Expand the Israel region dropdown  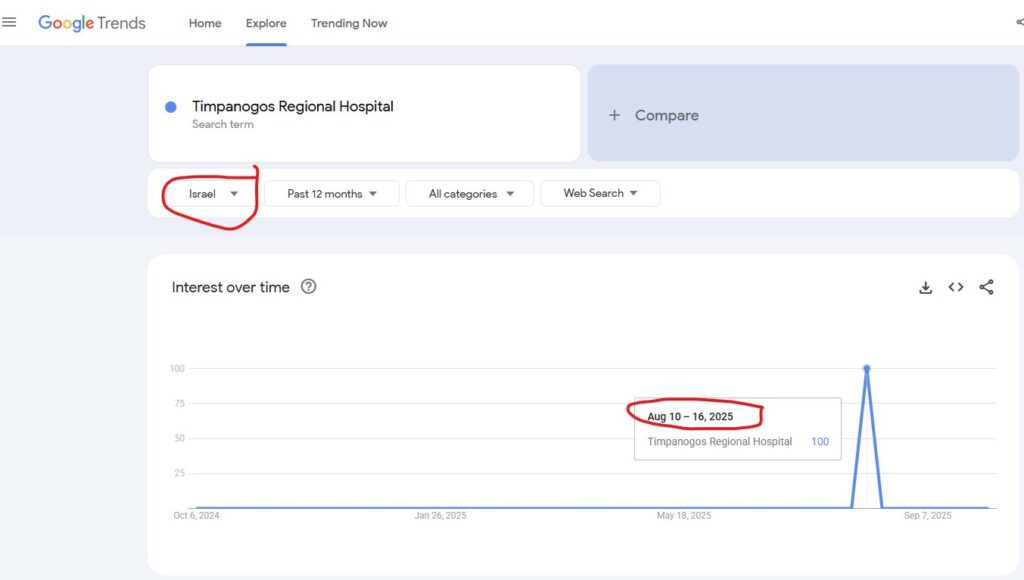(x=214, y=194)
